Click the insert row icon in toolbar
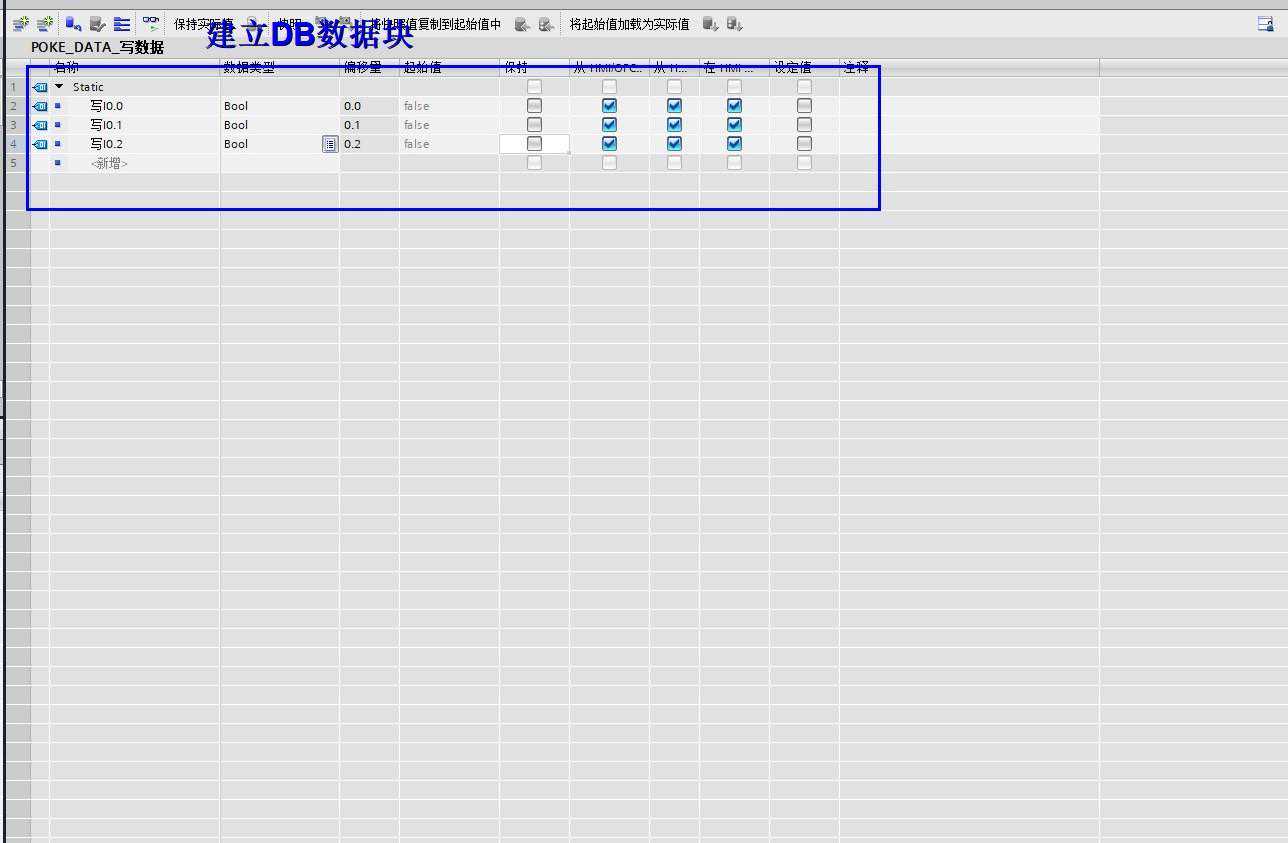 [20, 24]
